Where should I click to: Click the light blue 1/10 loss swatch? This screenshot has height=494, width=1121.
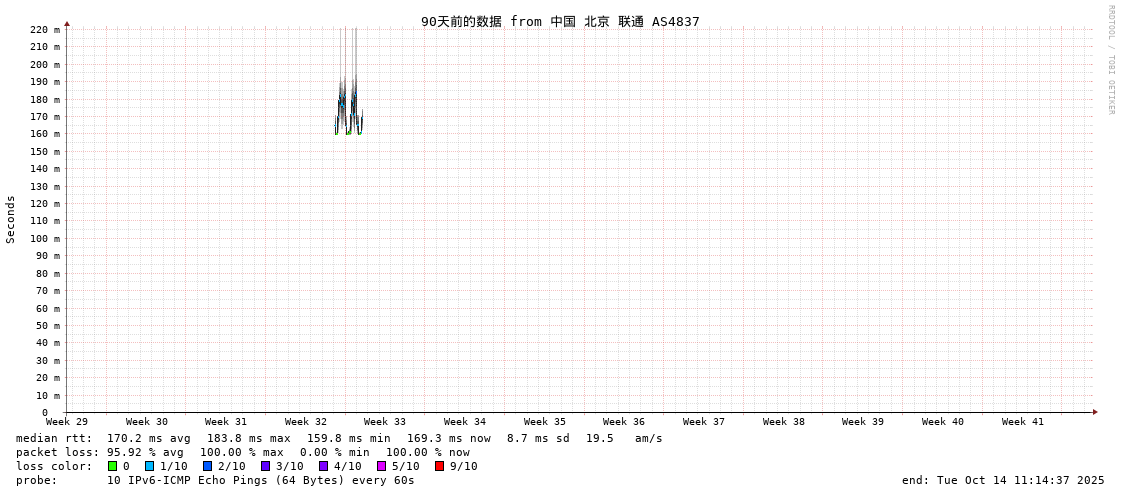tap(150, 466)
